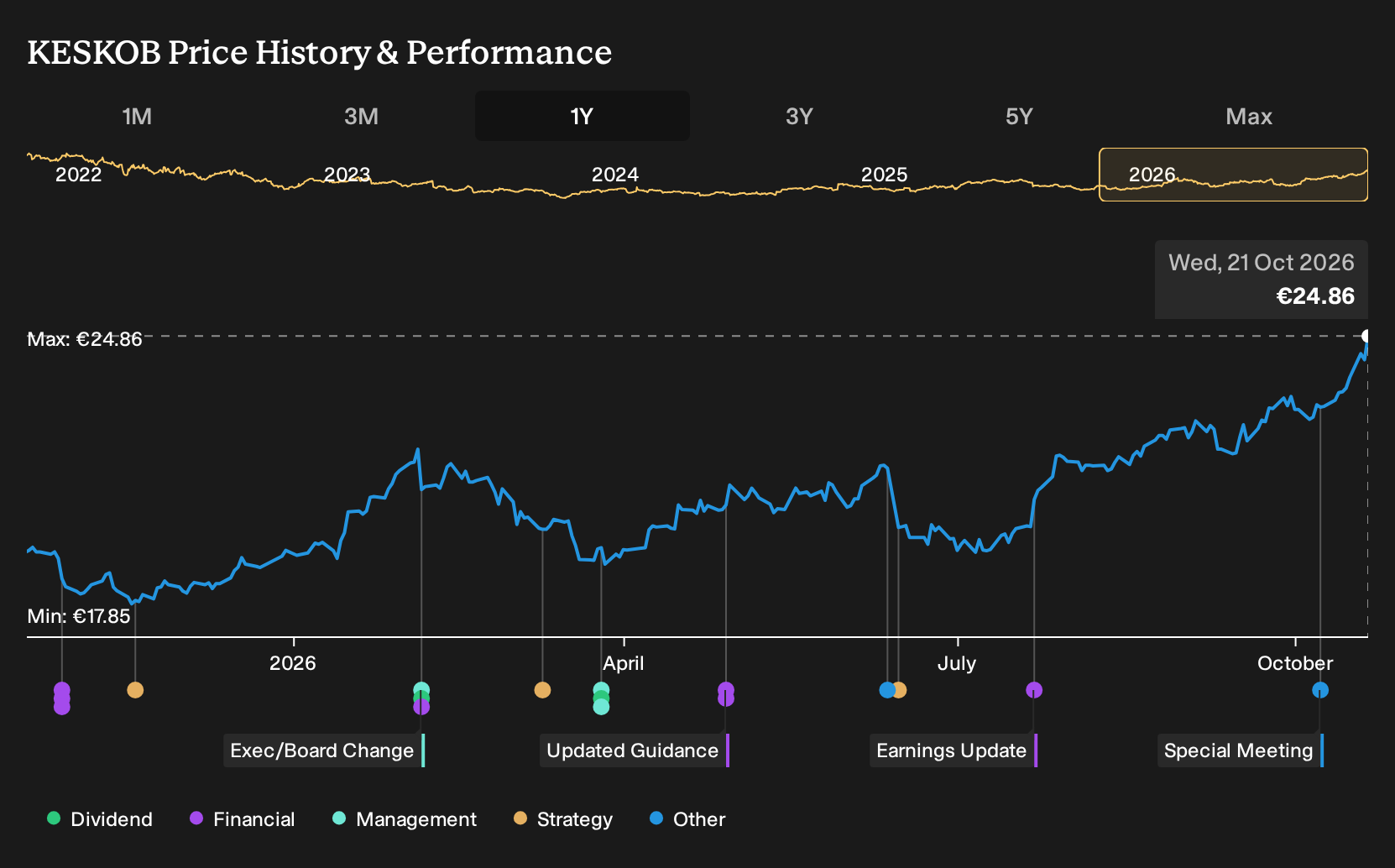
Task: Click the October axis label
Action: (x=1295, y=663)
